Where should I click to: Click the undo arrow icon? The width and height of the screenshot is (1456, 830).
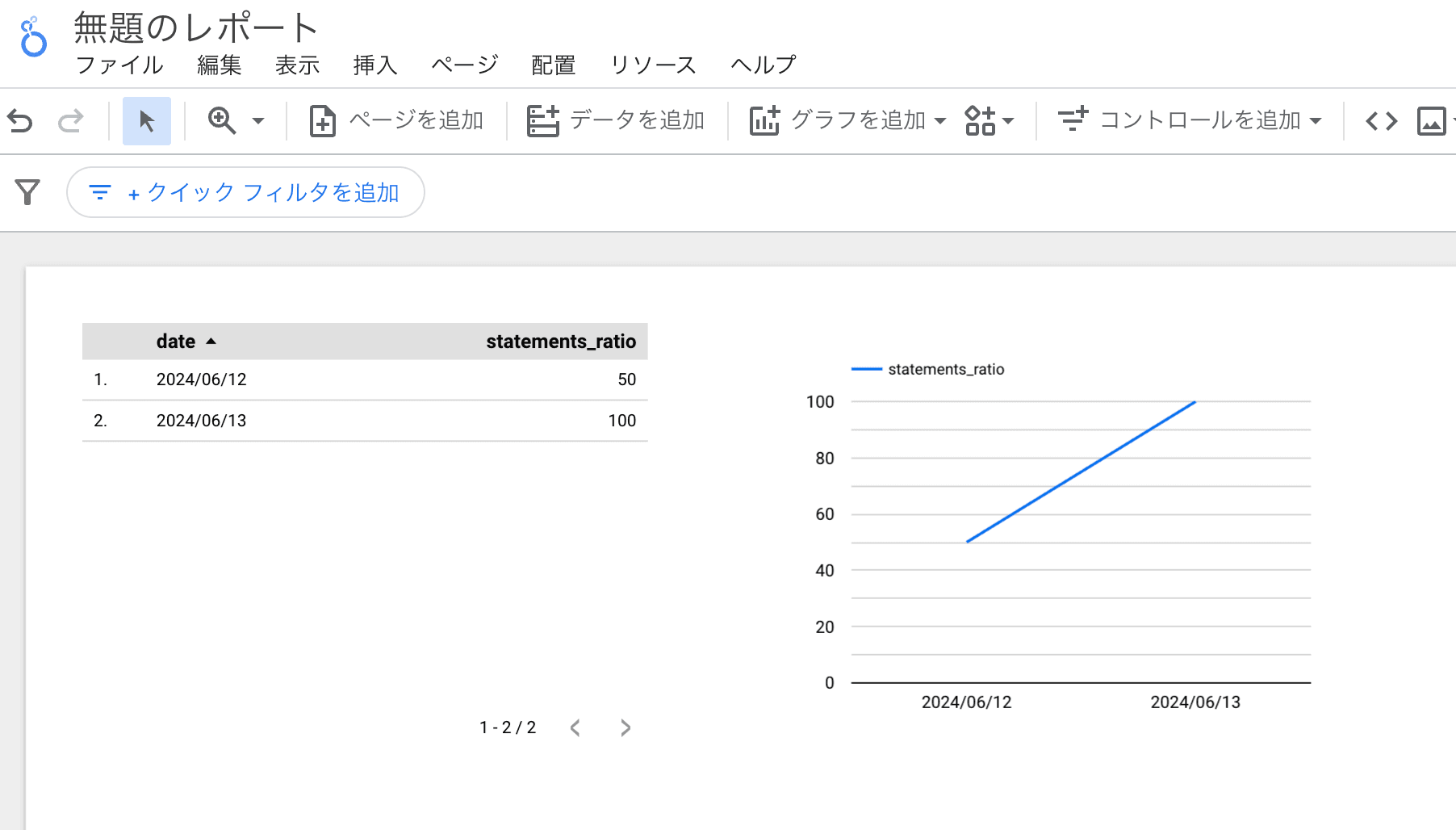(20, 121)
